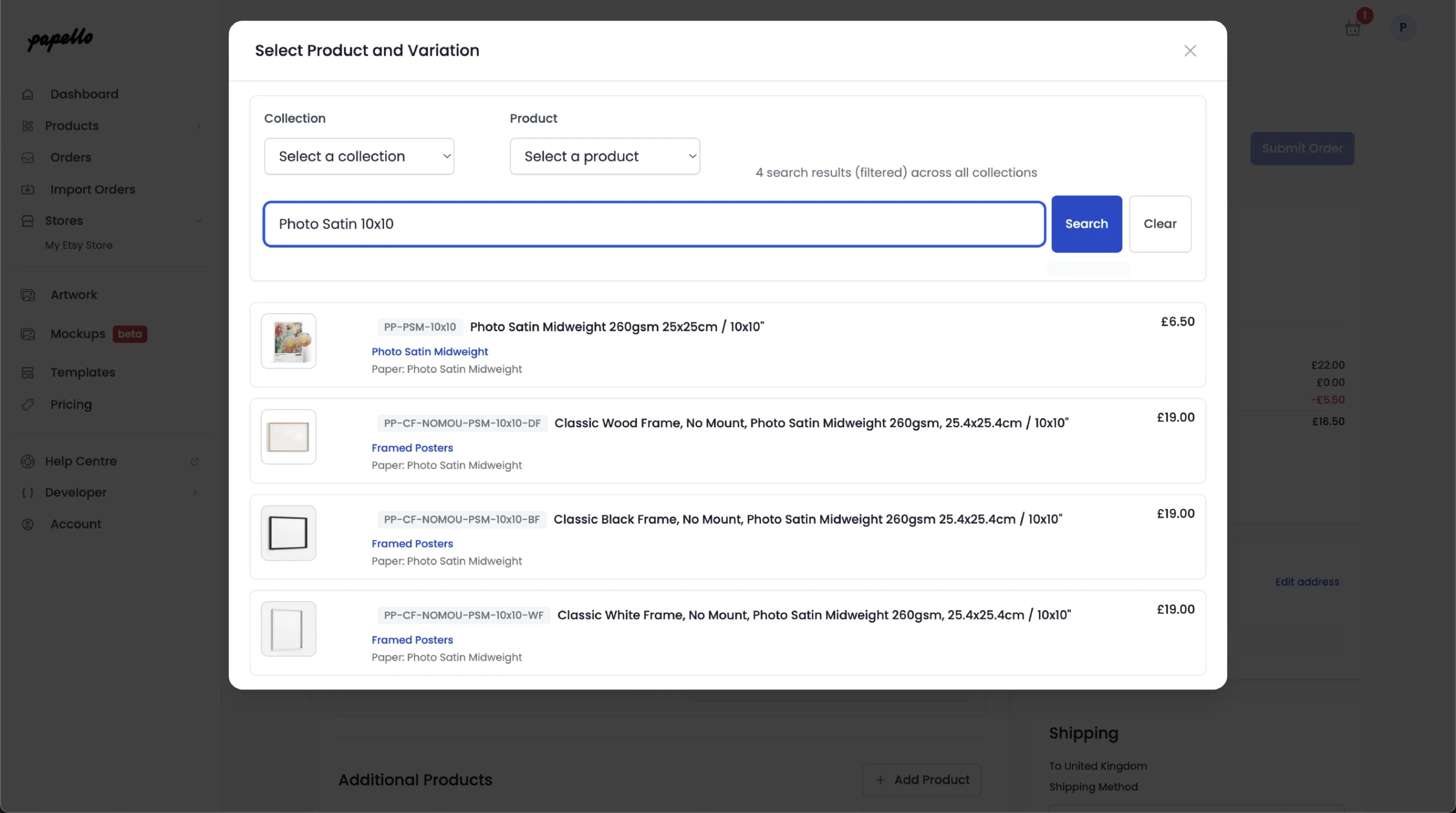This screenshot has width=1456, height=813.
Task: Expand the Products sidebar menu chevron
Action: coord(198,126)
